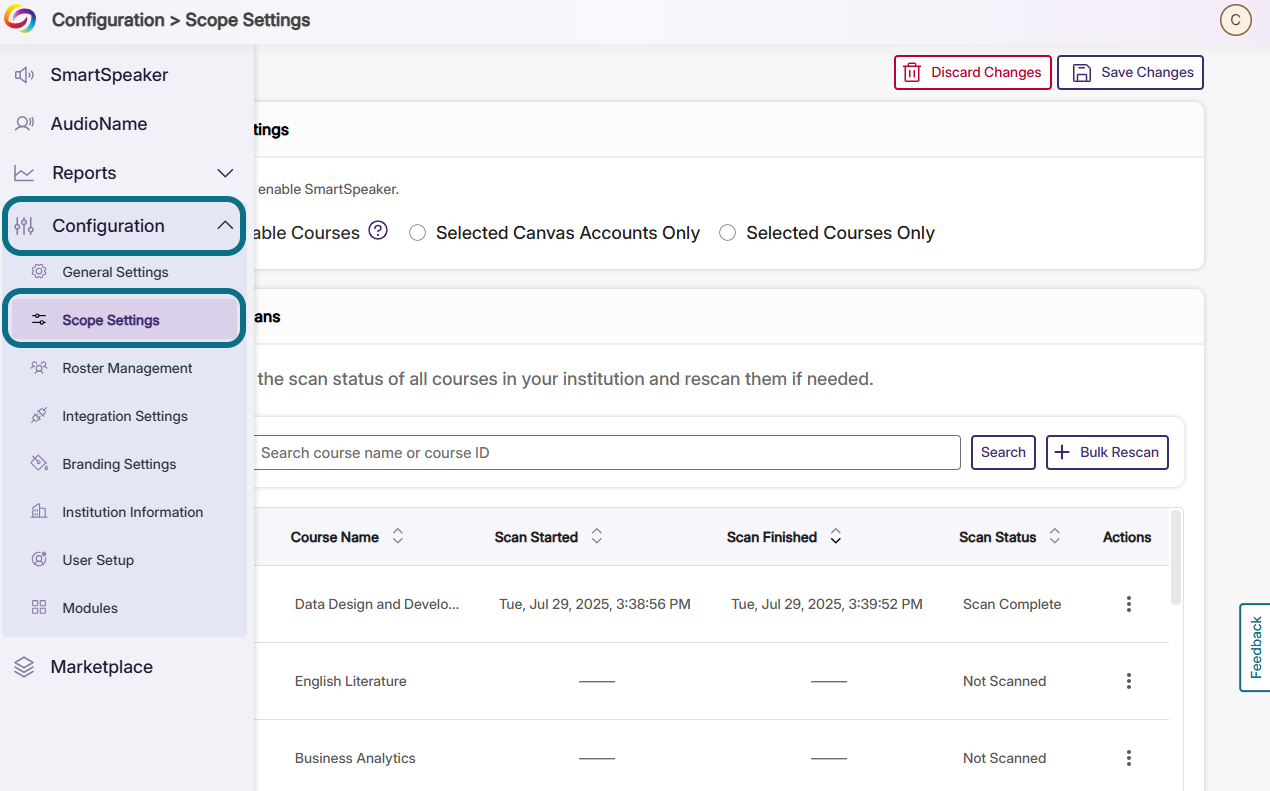Sort table by Scan Started arrows
This screenshot has width=1270, height=791.
coord(597,537)
